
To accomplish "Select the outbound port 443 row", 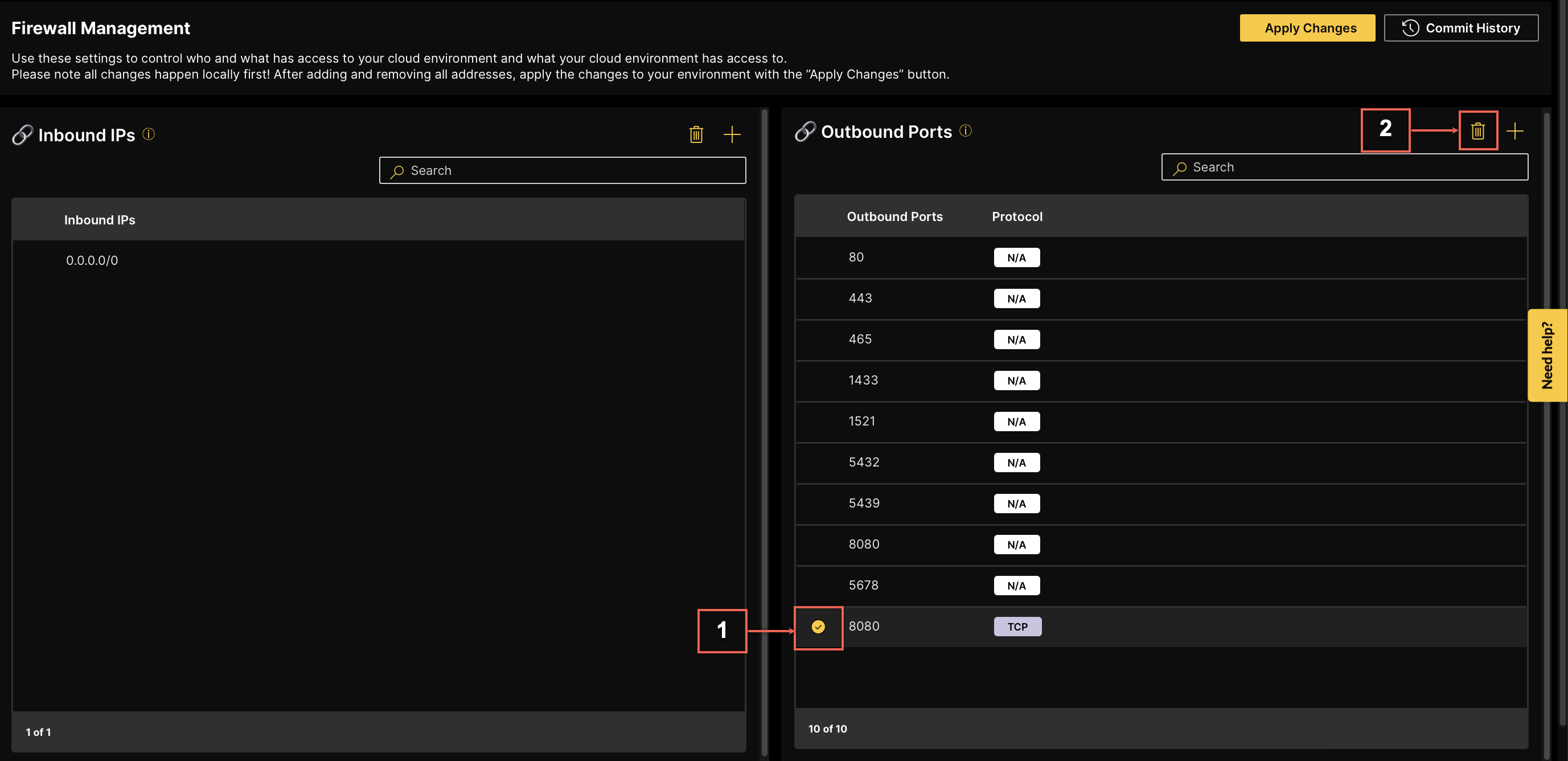I will (860, 298).
